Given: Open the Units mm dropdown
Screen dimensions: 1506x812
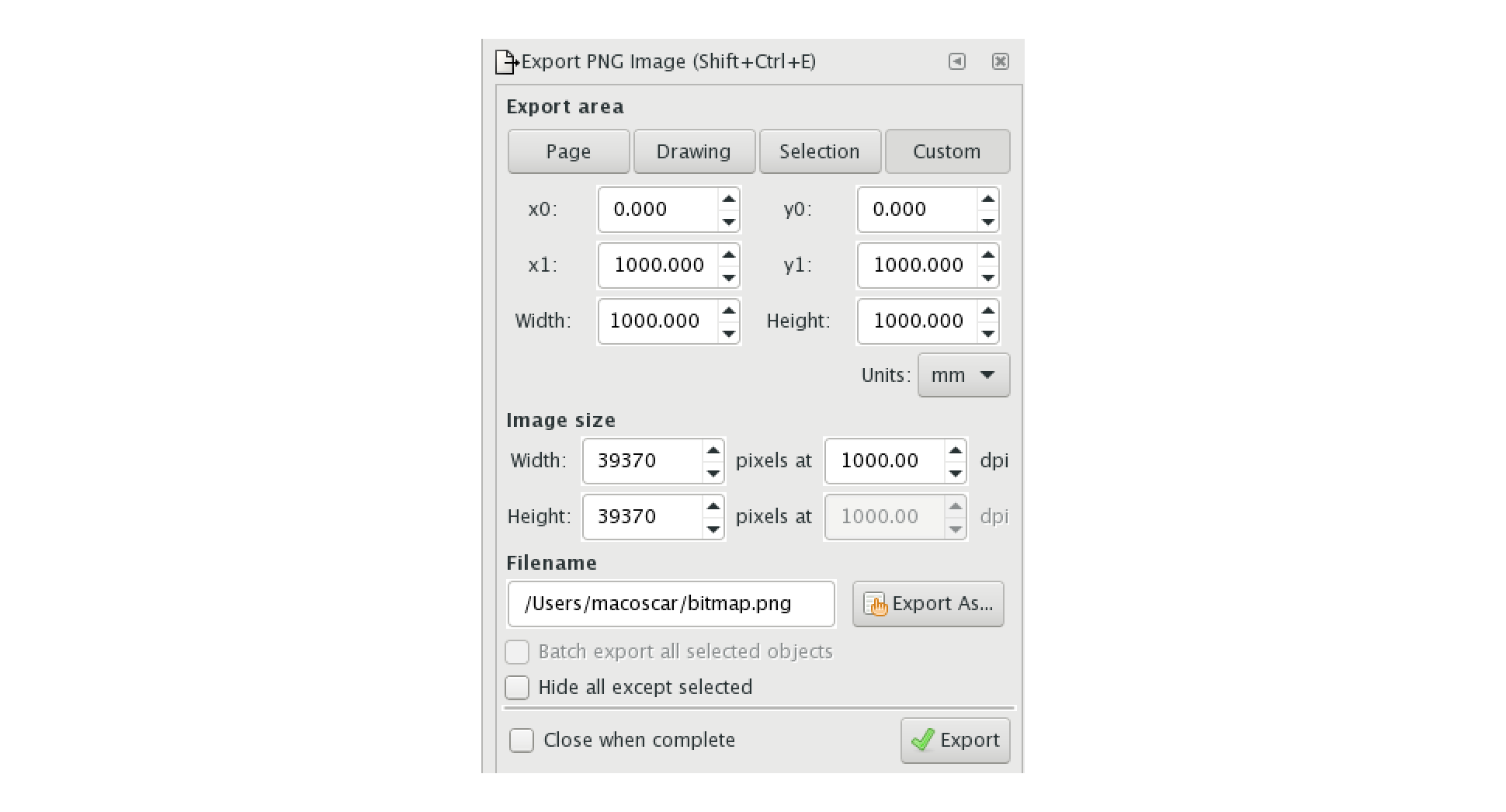Looking at the screenshot, I should tap(963, 376).
